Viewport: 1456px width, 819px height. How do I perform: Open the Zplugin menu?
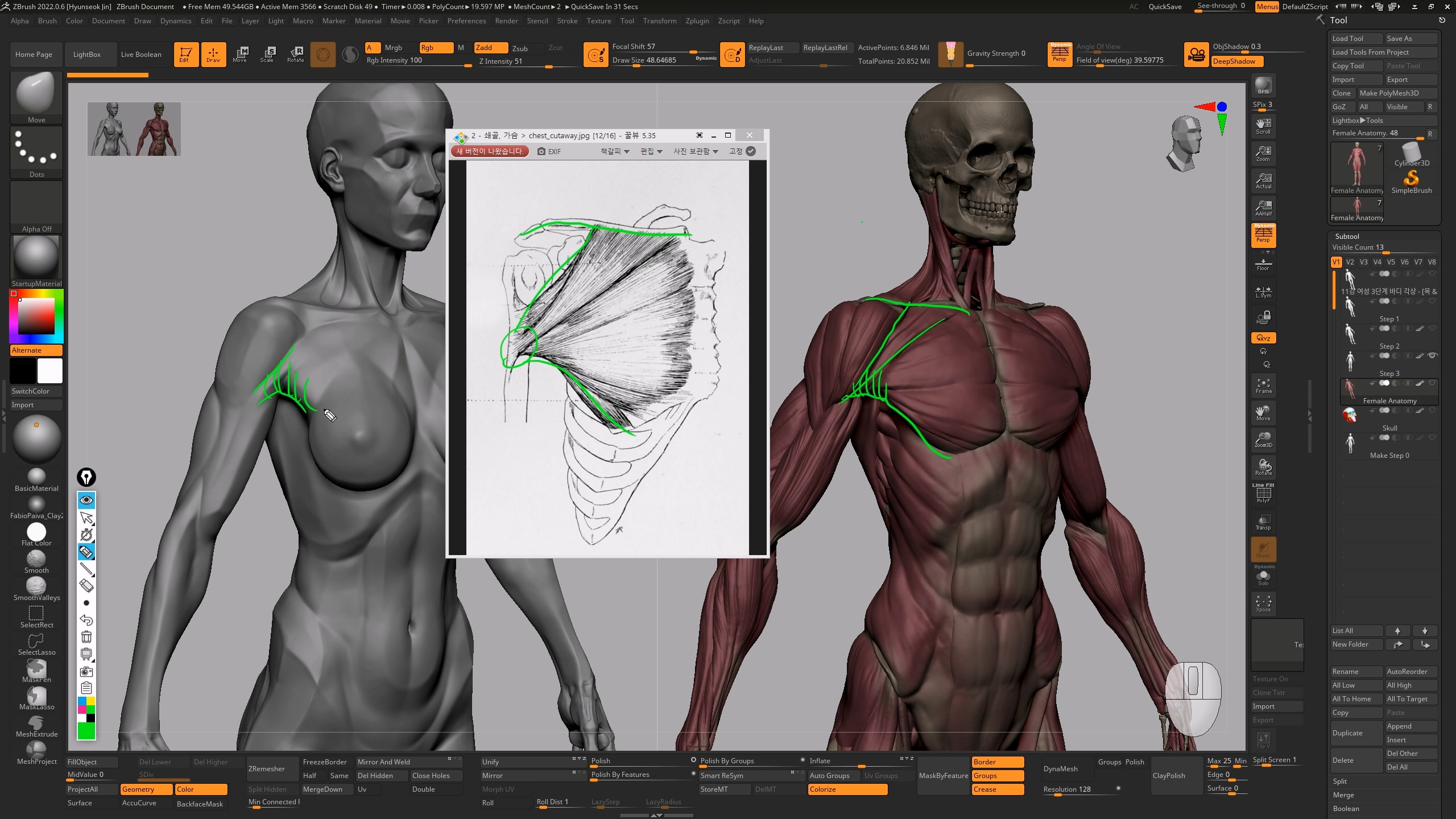(697, 21)
